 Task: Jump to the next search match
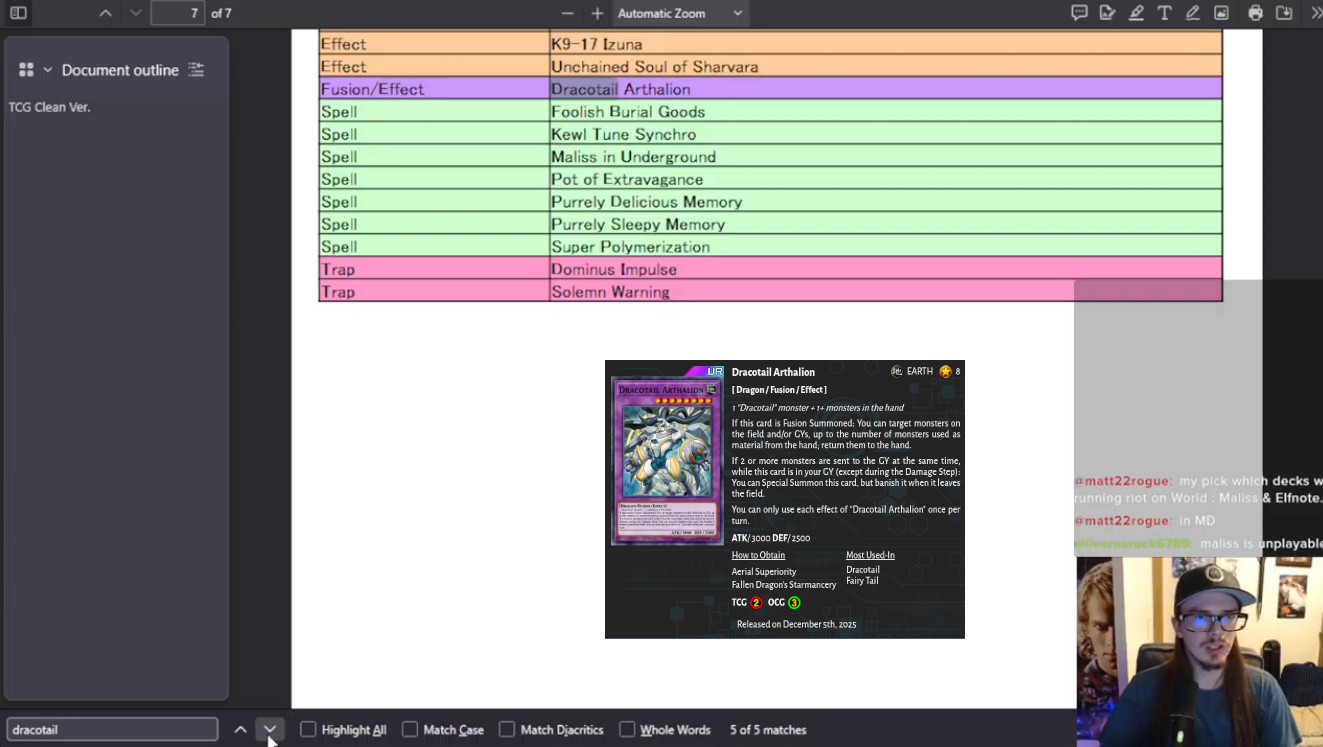pos(270,730)
